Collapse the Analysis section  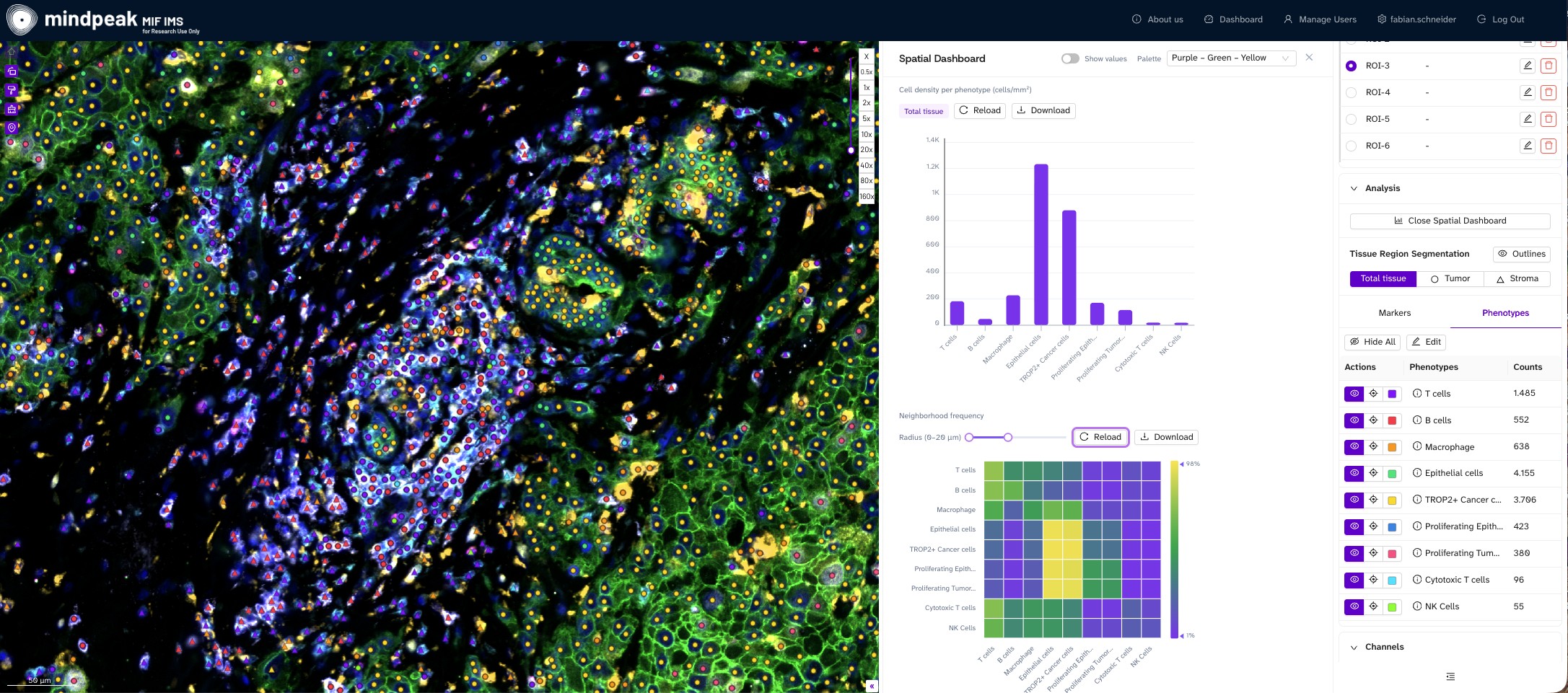click(1354, 188)
